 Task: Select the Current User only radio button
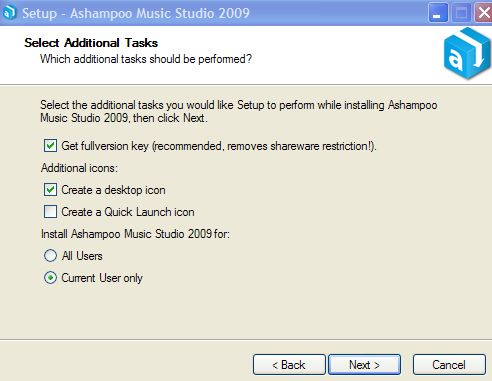50,278
